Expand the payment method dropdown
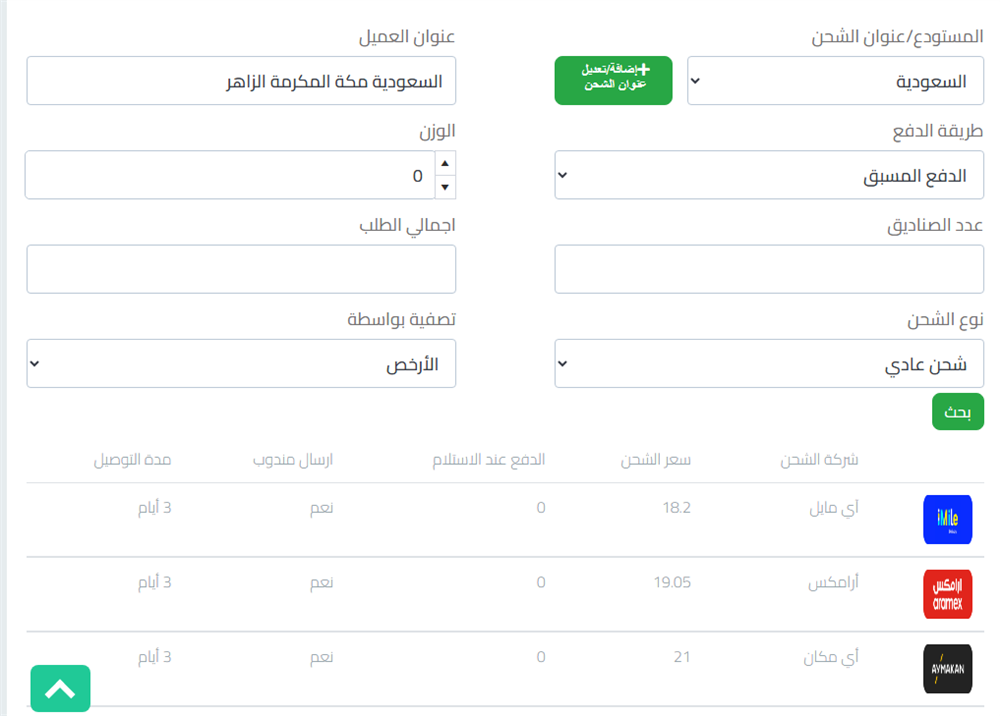Image resolution: width=1000 pixels, height=716 pixels. coord(769,176)
